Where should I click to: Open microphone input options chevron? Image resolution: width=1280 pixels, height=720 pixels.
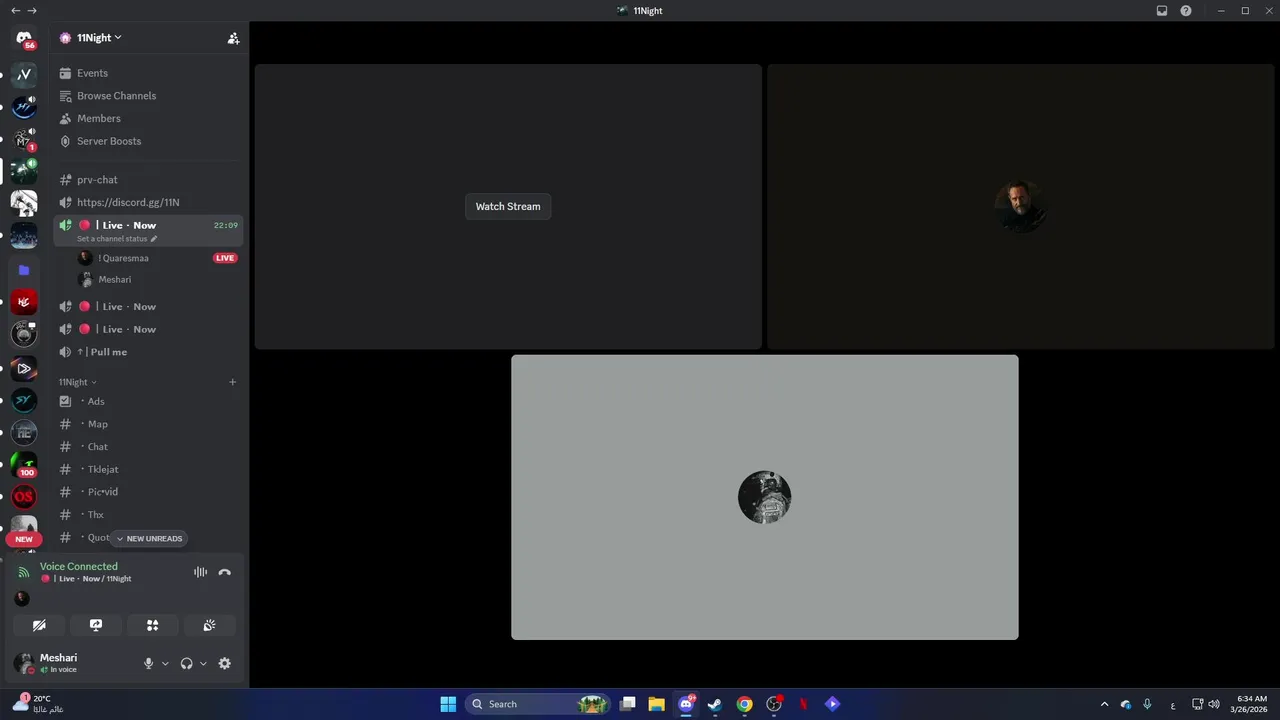coord(165,663)
